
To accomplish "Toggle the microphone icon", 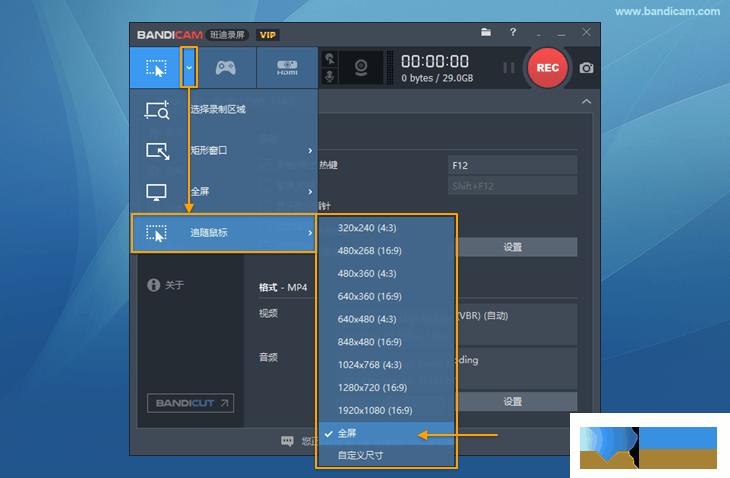I will coord(330,76).
